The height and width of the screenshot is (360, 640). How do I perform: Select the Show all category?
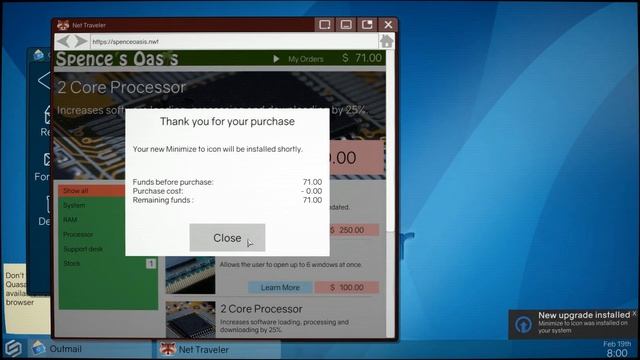tap(92, 191)
